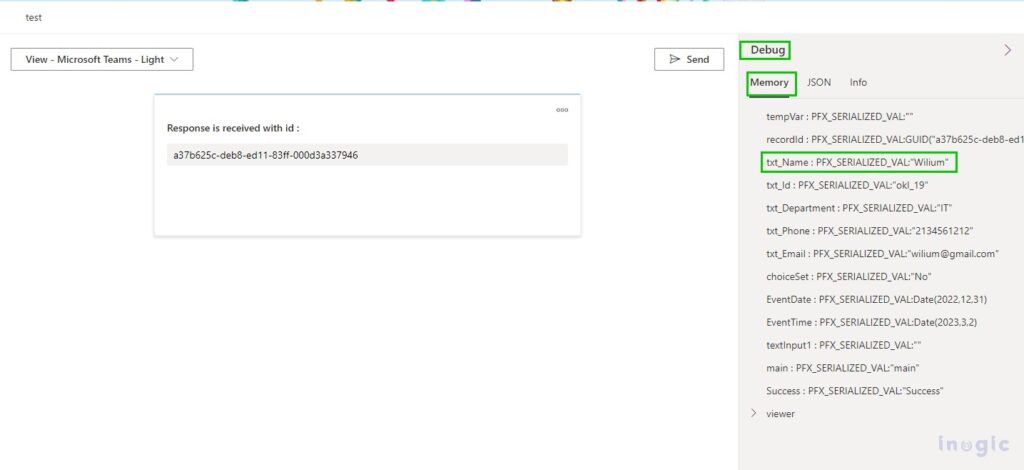Select the txt_Email wilium@gmail.com entry

(882, 253)
